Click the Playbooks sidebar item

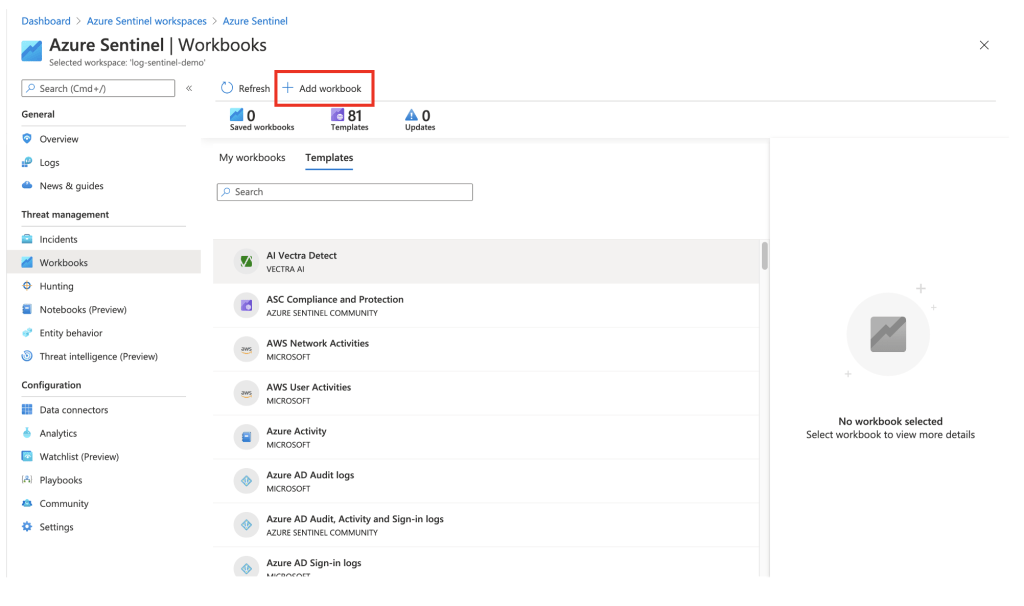click(x=60, y=480)
